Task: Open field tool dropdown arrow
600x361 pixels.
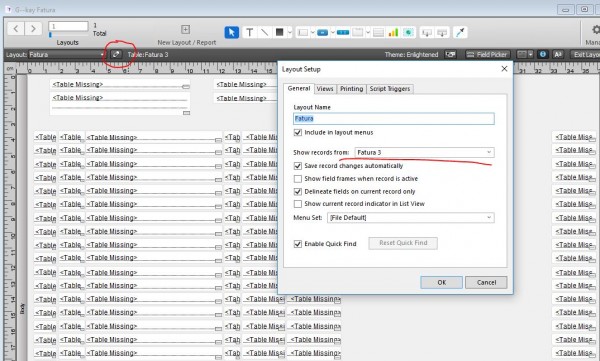Action: [313, 33]
